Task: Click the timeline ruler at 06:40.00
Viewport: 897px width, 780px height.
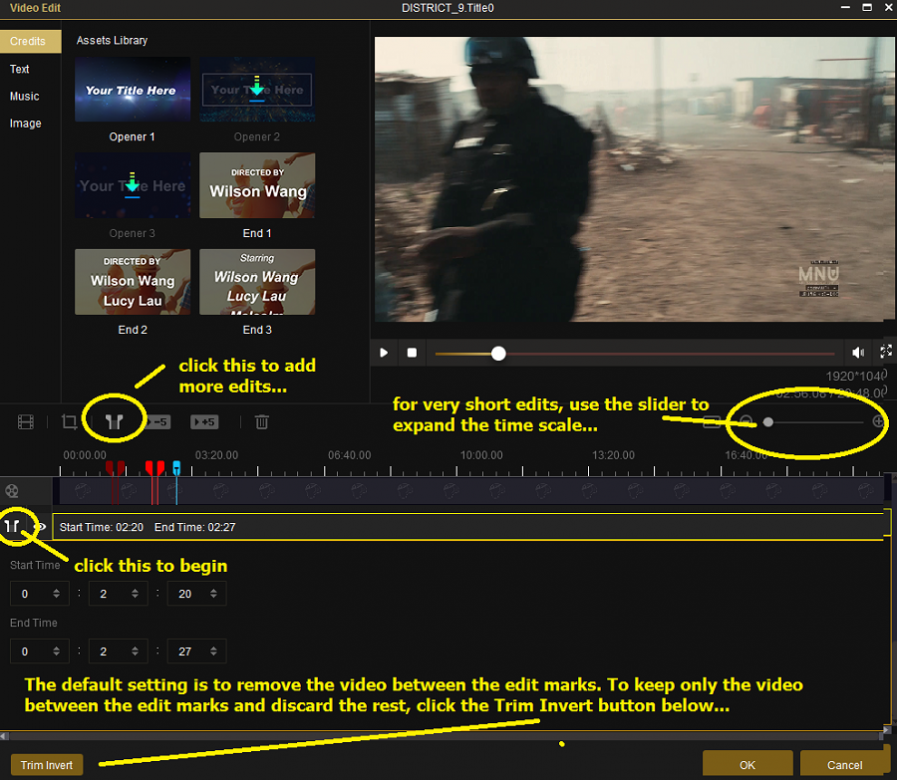Action: tap(349, 456)
